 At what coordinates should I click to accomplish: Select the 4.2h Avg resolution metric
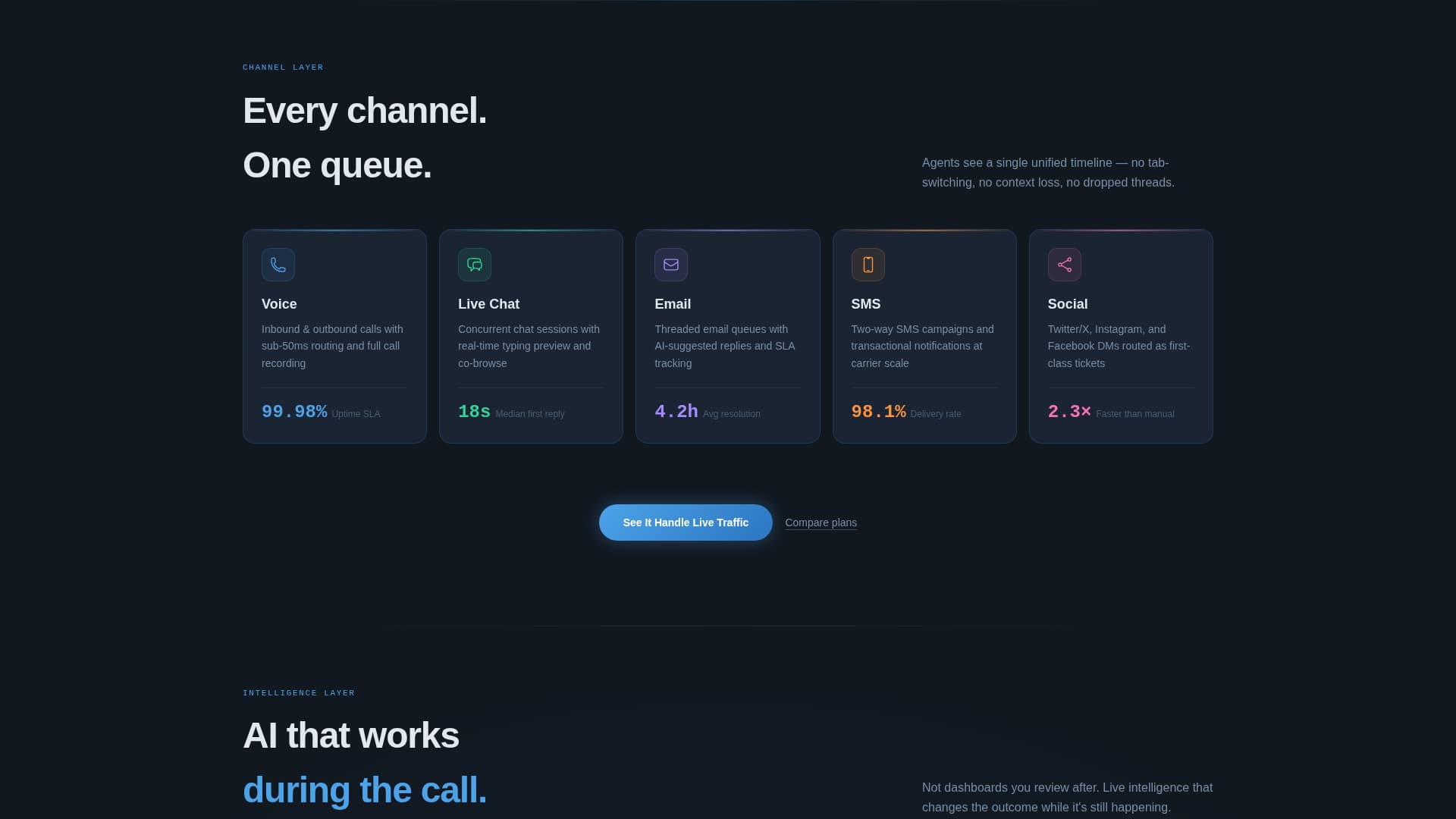708,412
